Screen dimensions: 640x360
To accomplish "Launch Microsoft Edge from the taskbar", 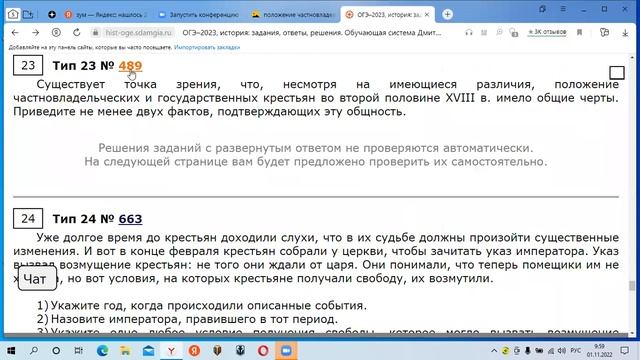I will coord(102,351).
